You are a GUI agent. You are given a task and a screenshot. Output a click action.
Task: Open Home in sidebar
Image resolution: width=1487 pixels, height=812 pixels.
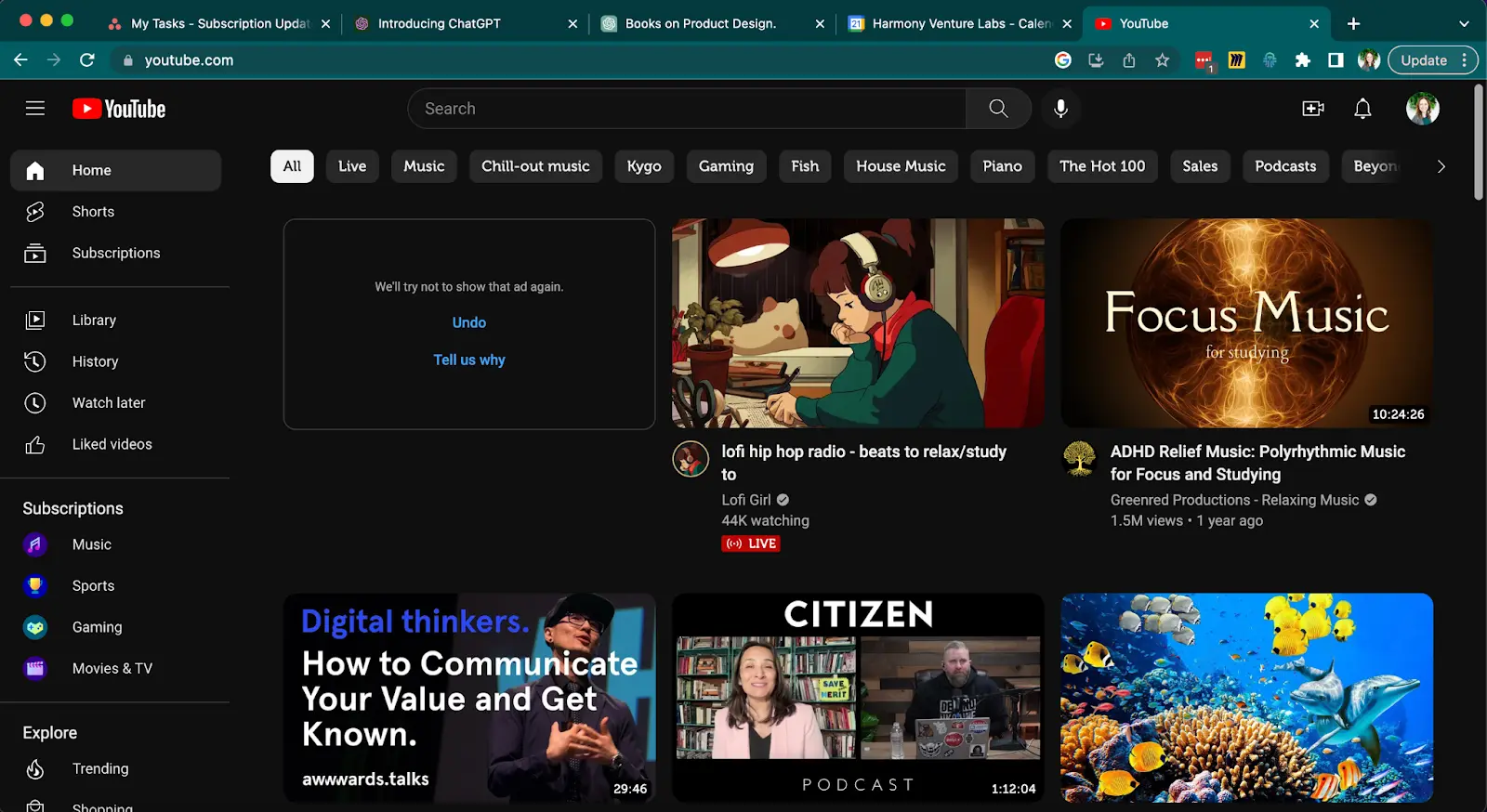click(115, 170)
